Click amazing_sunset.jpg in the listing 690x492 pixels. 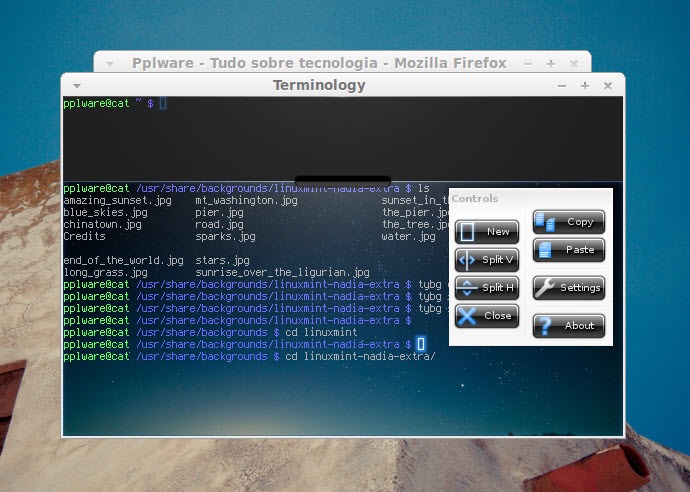click(117, 201)
